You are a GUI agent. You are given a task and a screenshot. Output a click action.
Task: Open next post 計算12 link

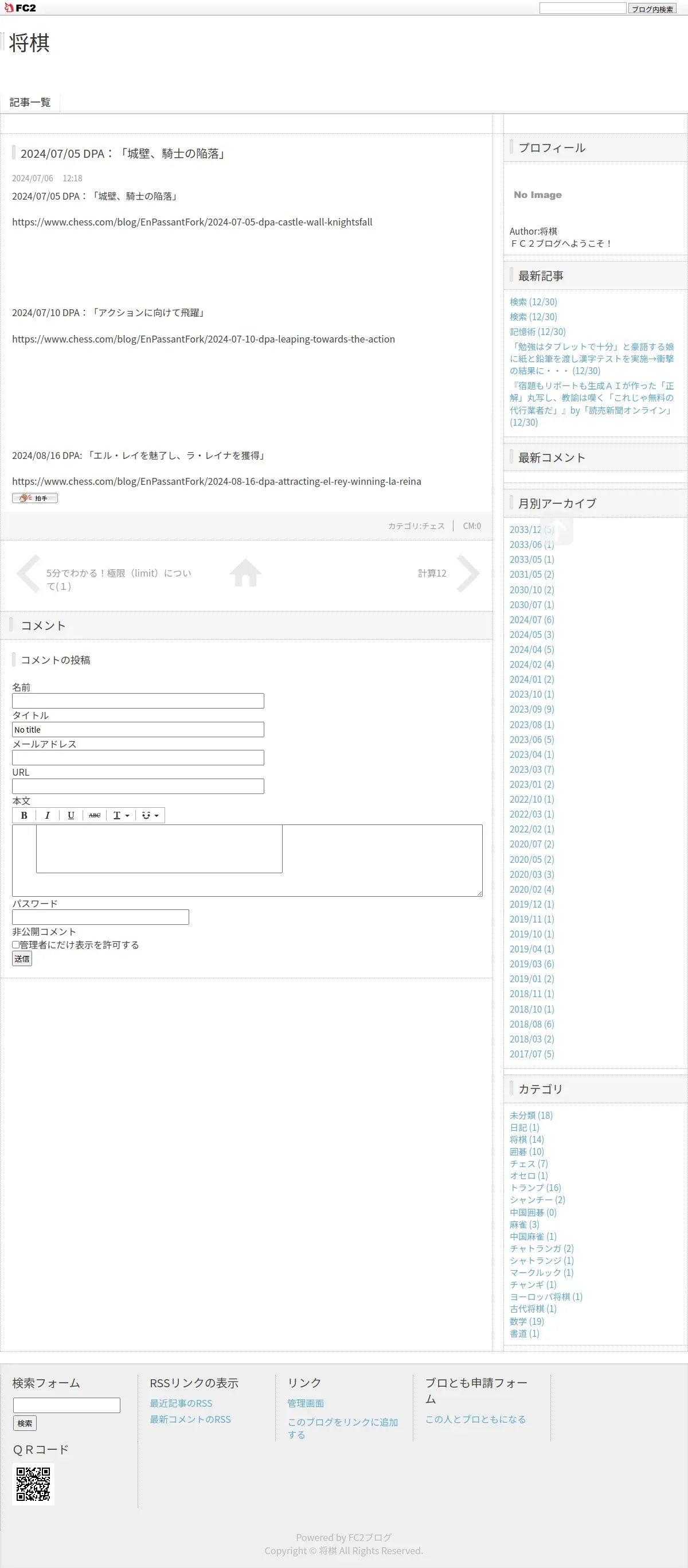(432, 573)
